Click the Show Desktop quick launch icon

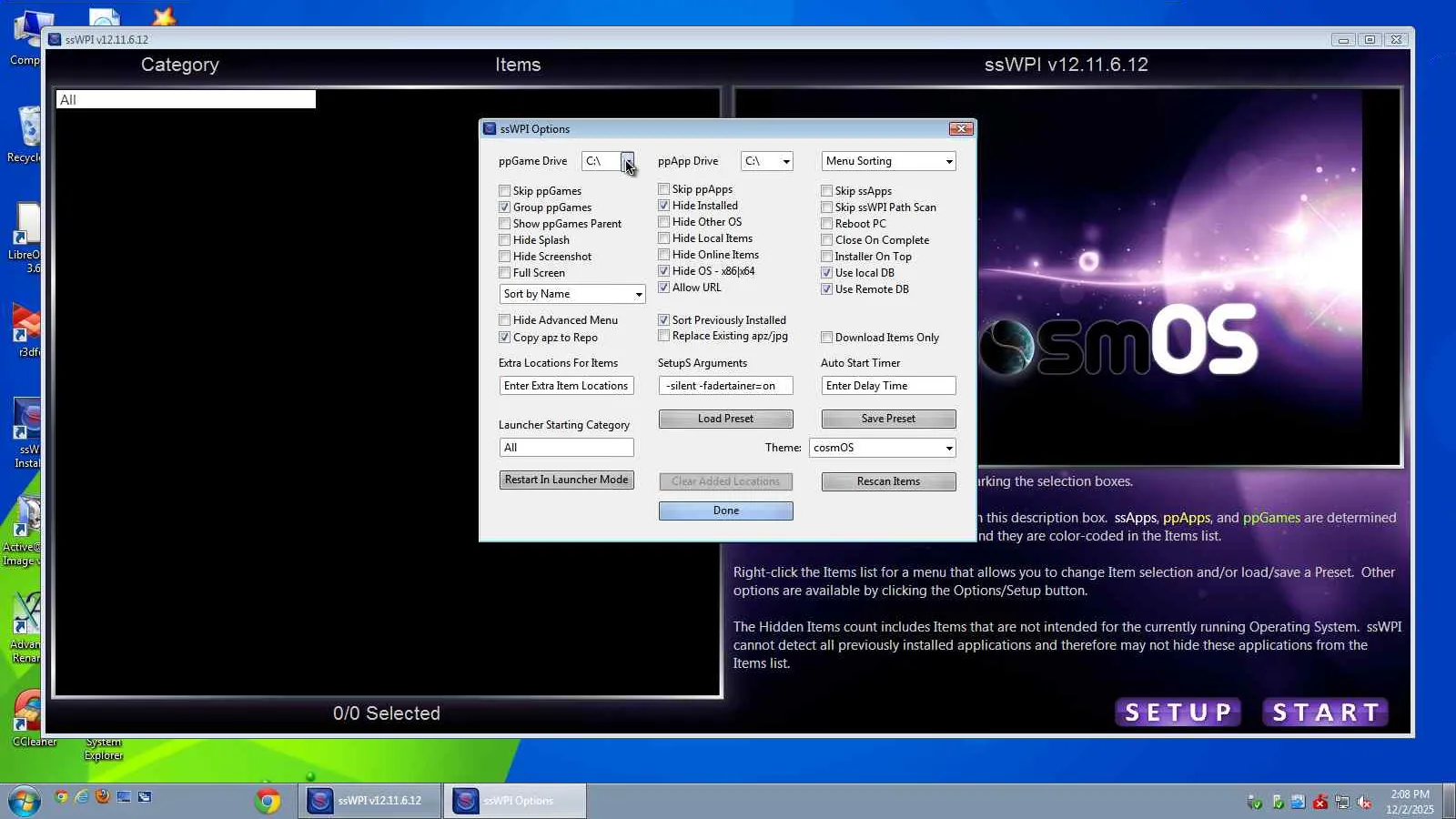click(124, 797)
